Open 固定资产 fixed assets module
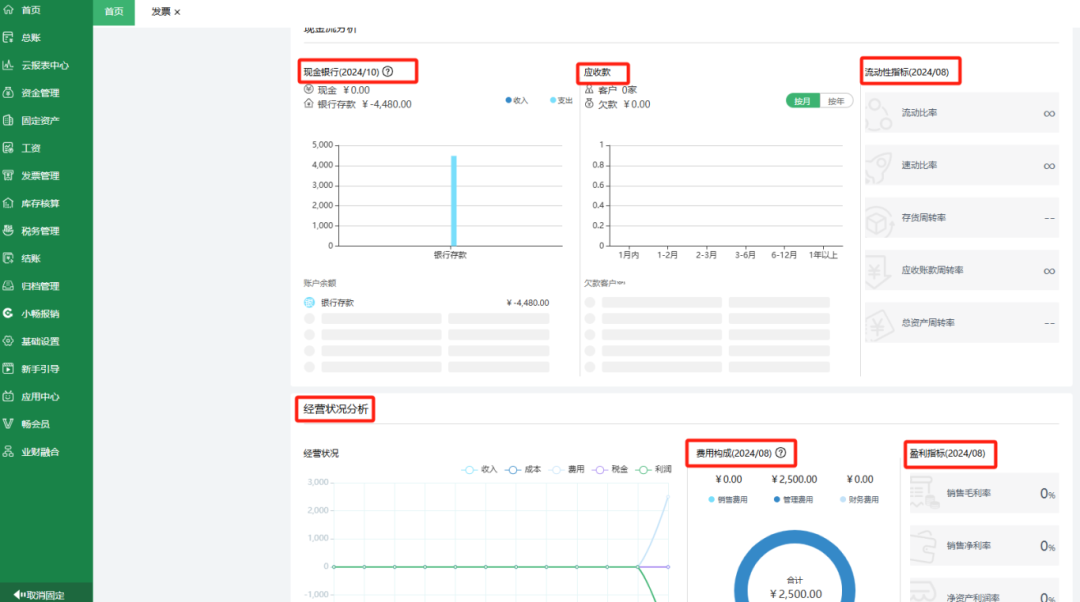Screen dimensions: 1080x602 (x=39, y=121)
